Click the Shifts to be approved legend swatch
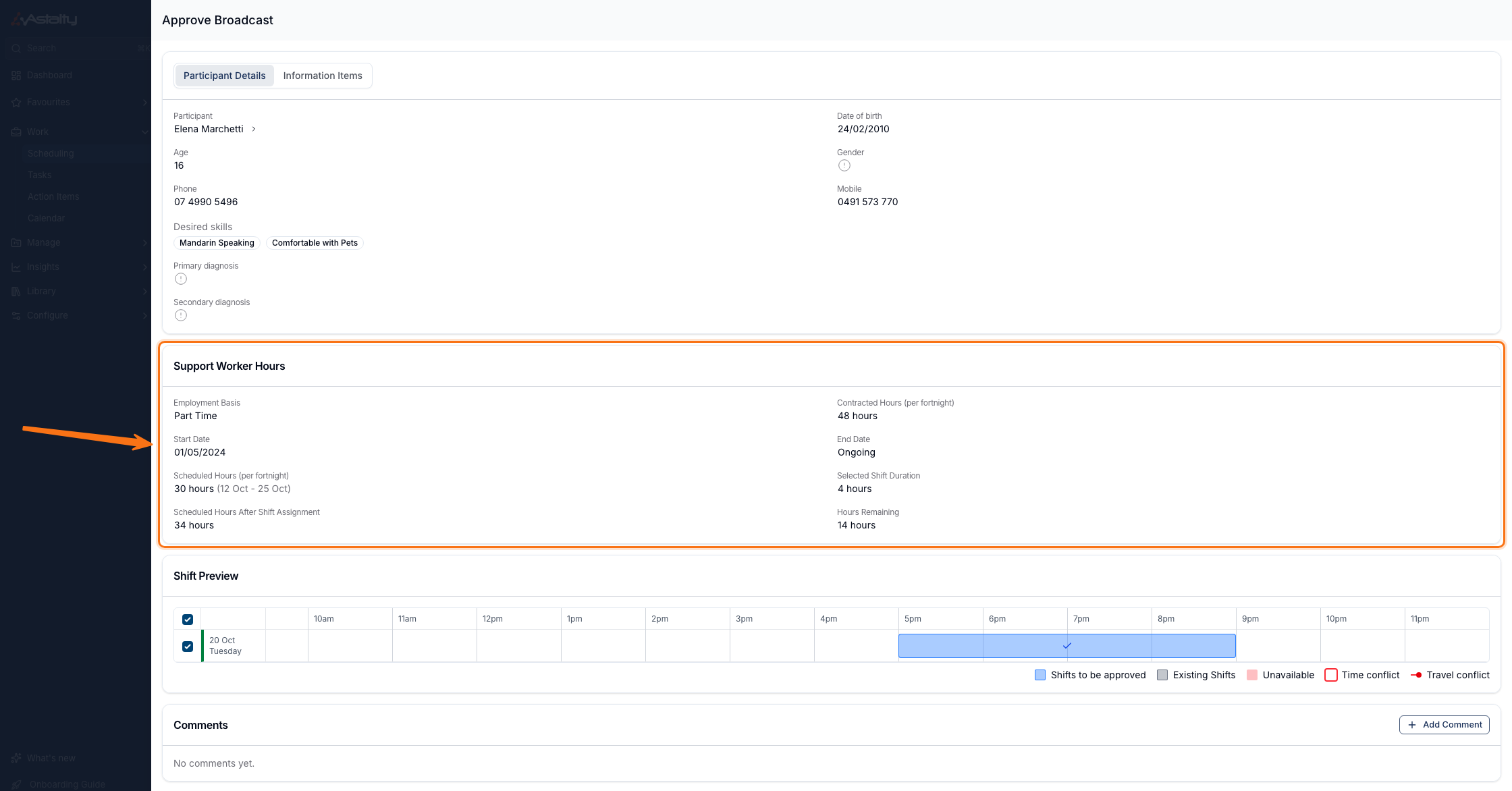This screenshot has height=791, width=1512. pyautogui.click(x=1040, y=675)
